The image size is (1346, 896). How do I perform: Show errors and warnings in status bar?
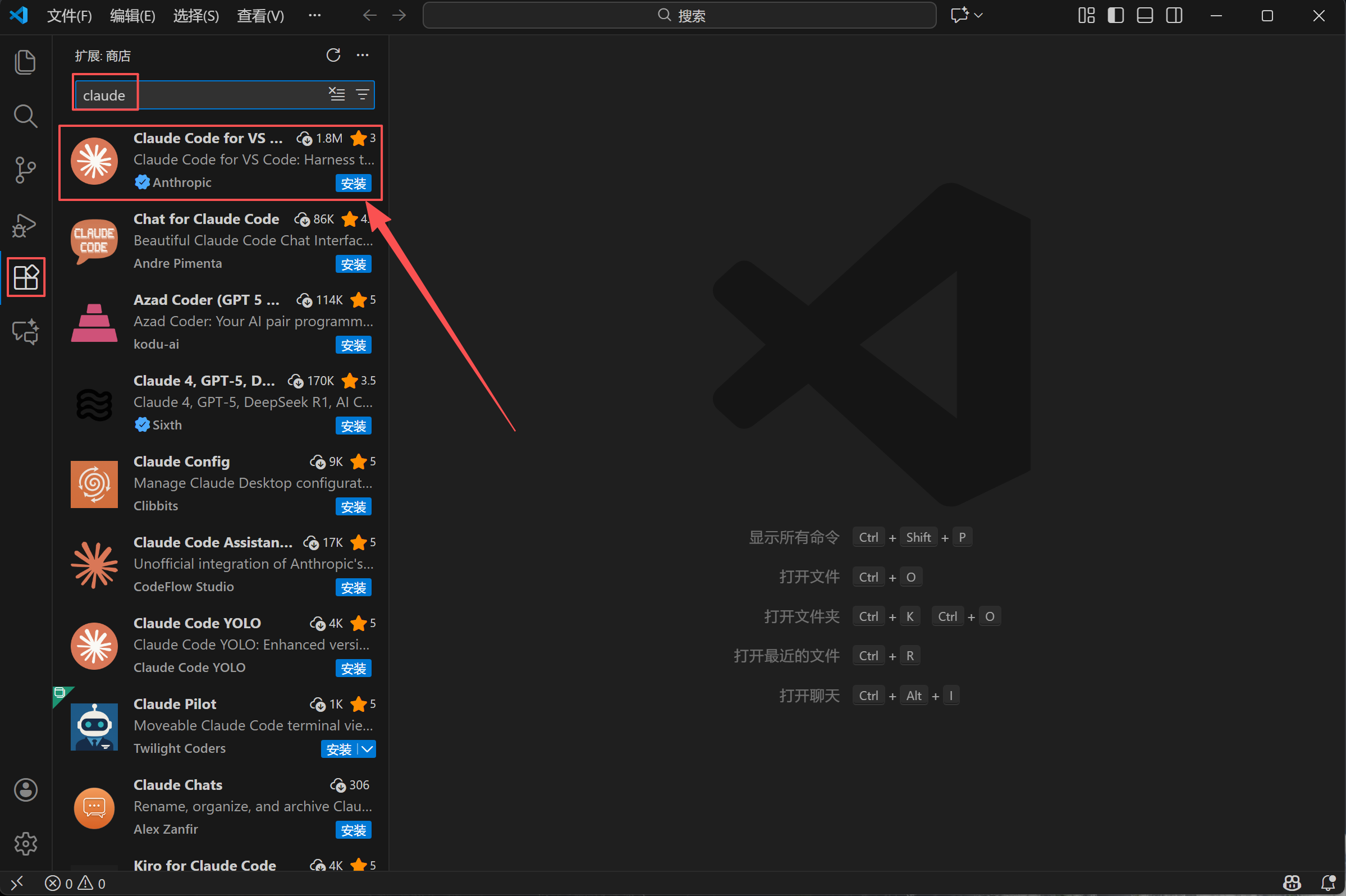(75, 884)
